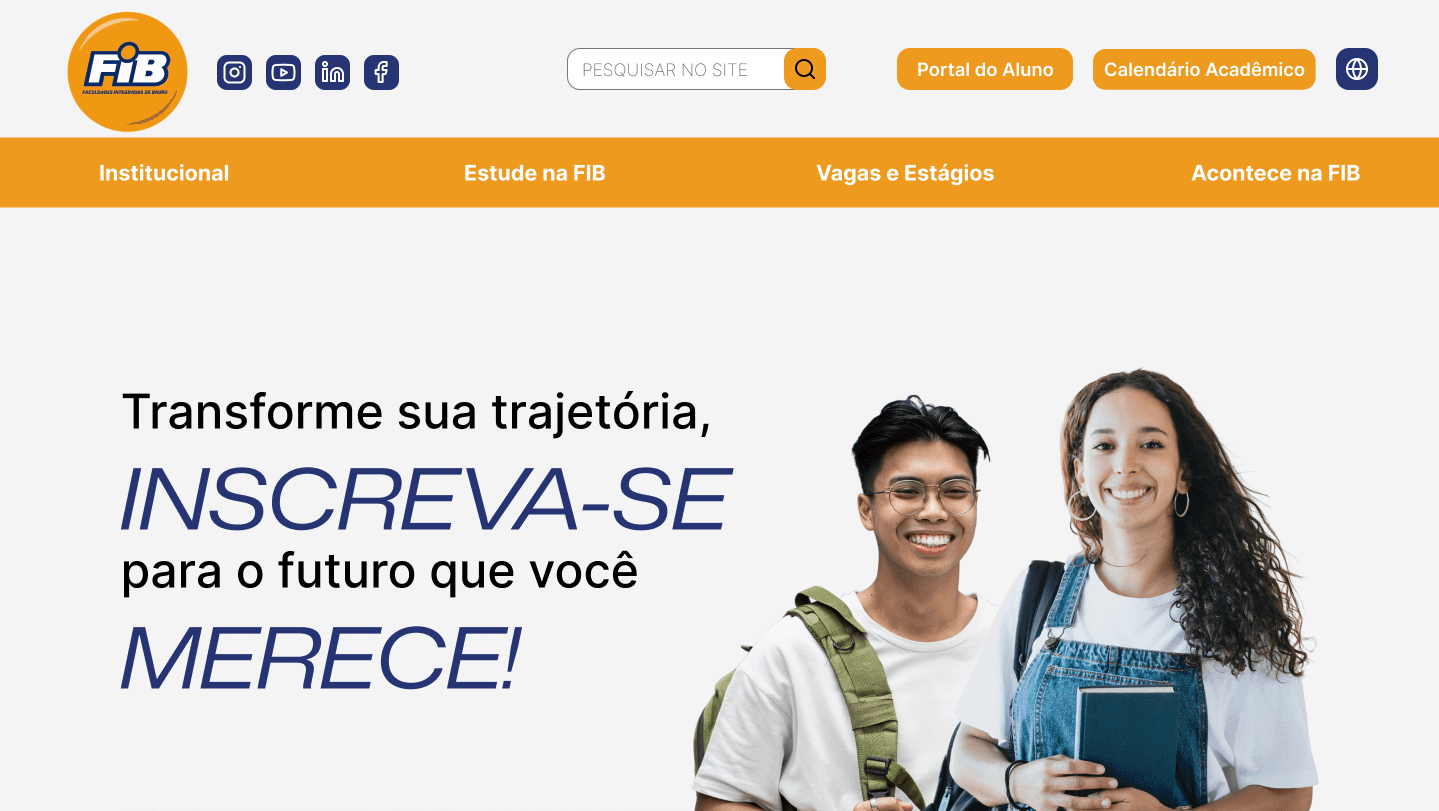Click the 'MERECE!' banner text
Image resolution: width=1439 pixels, height=811 pixels.
click(321, 657)
